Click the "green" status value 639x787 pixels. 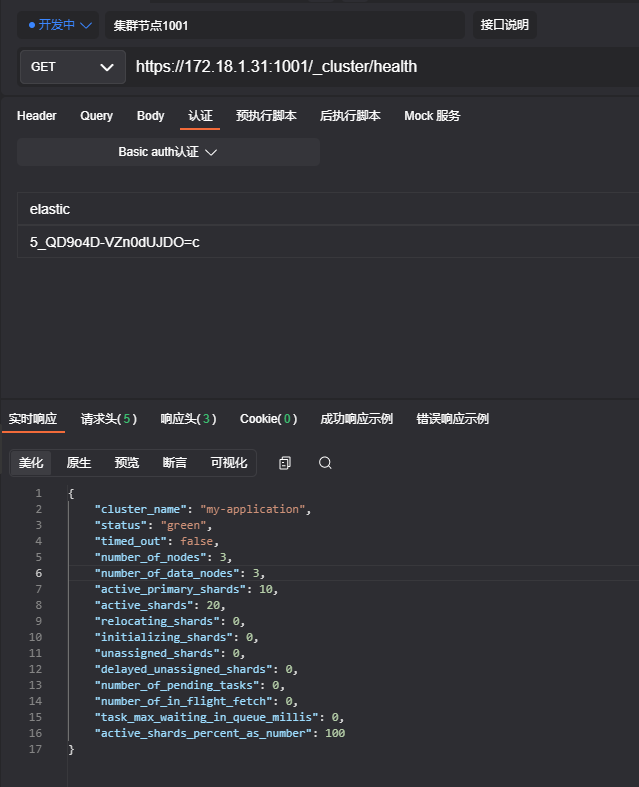tap(183, 525)
